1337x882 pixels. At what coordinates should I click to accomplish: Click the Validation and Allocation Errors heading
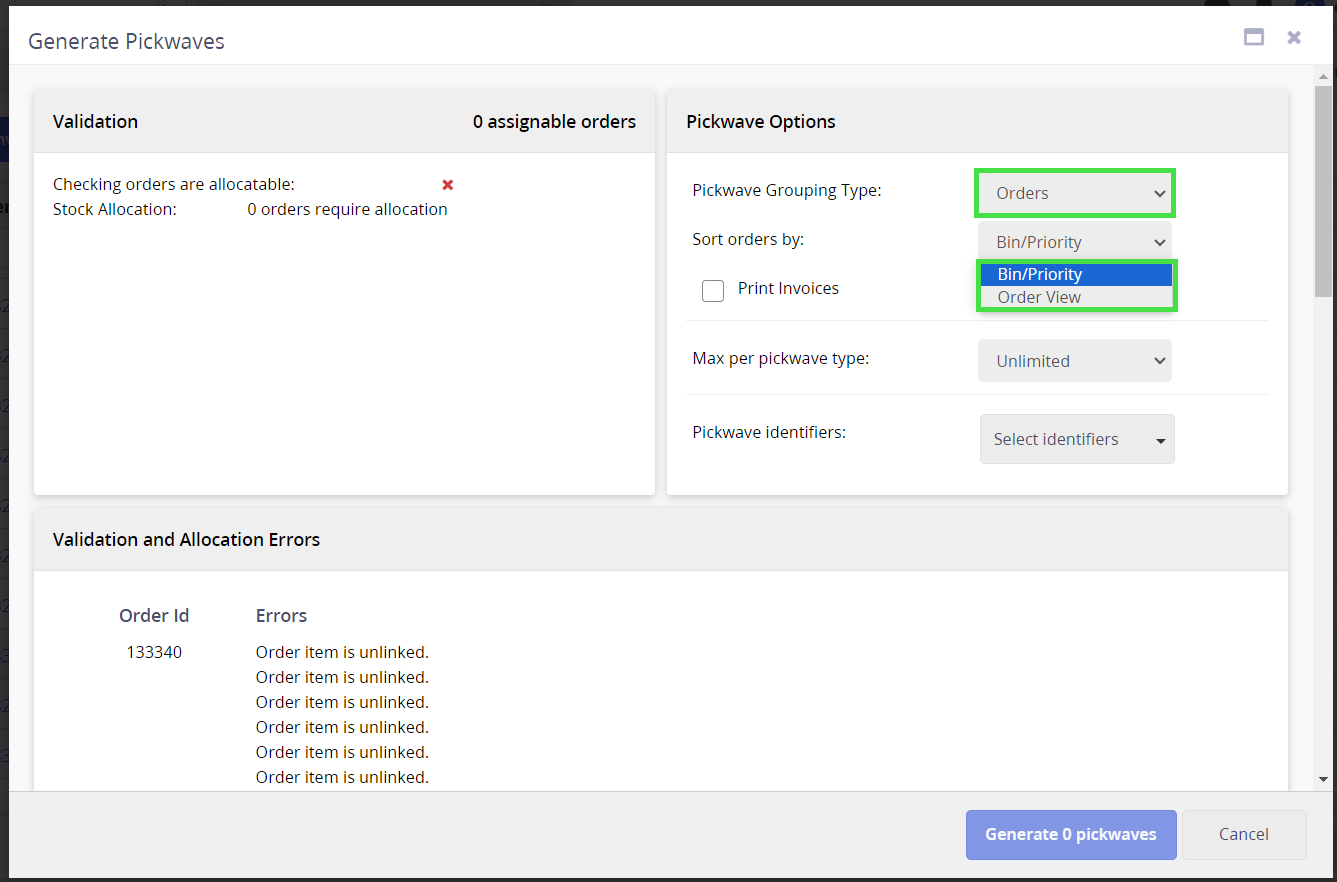pos(186,539)
